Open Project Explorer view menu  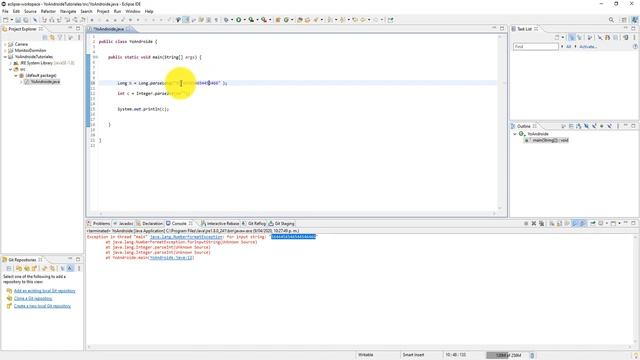79,38
